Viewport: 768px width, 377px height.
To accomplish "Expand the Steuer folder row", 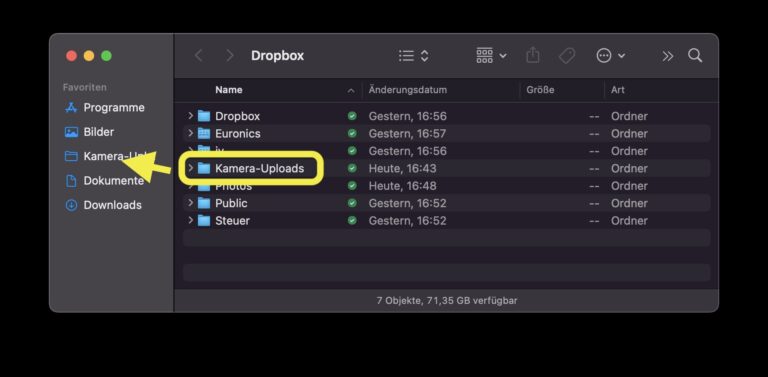I will click(x=191, y=220).
